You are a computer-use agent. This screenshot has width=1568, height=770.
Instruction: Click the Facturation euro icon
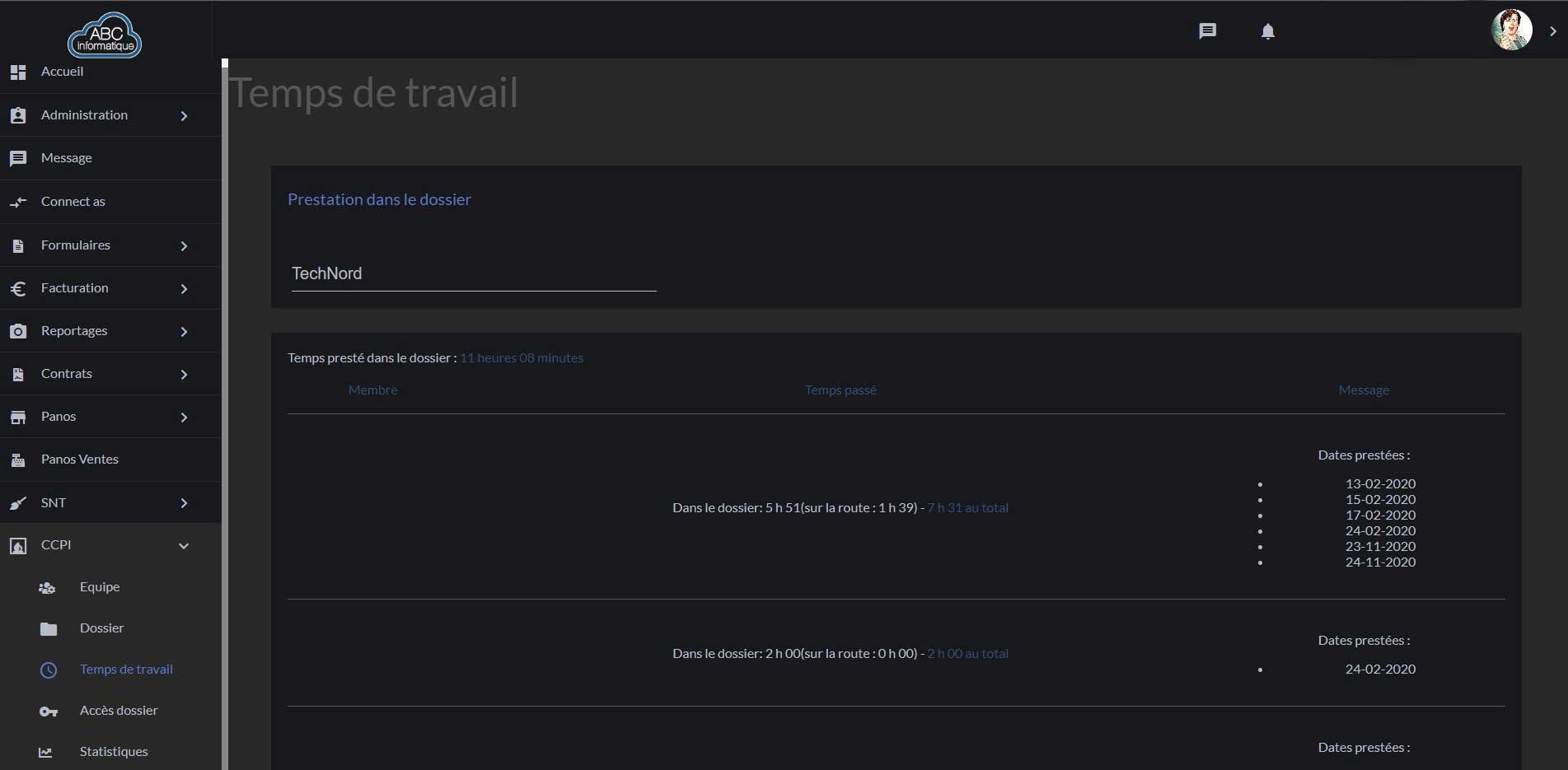18,288
